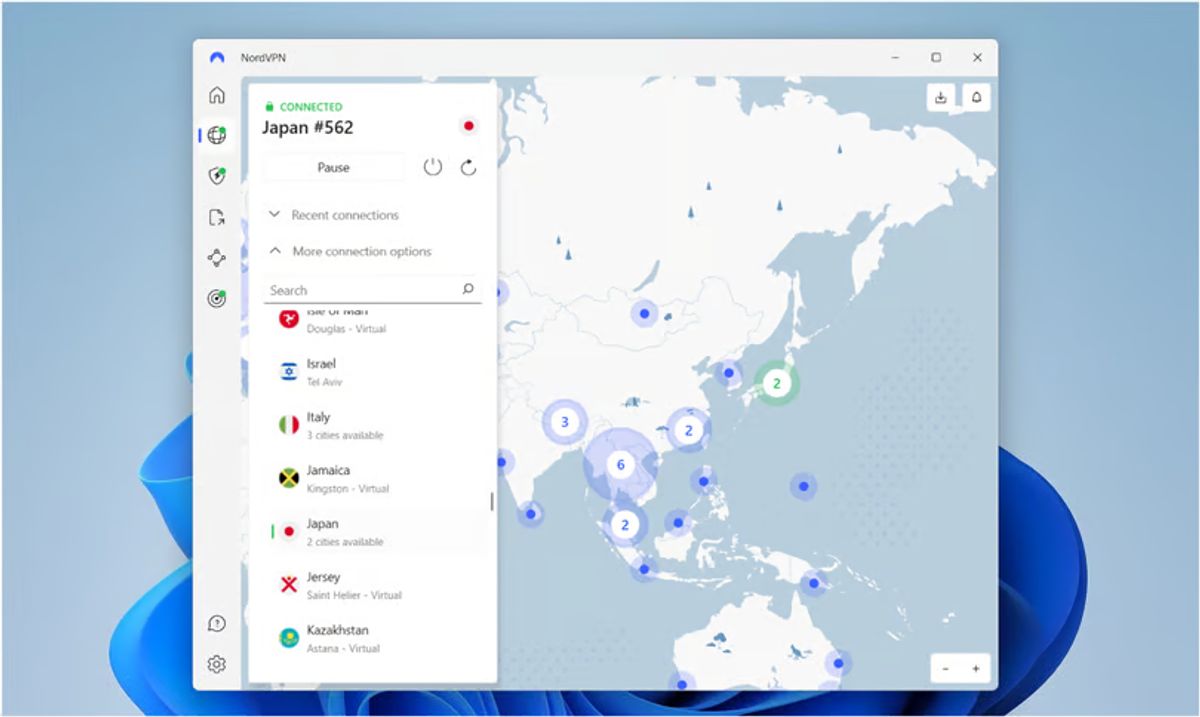Click the search magnifier icon
Screen dimensions: 1200x717
tap(468, 290)
